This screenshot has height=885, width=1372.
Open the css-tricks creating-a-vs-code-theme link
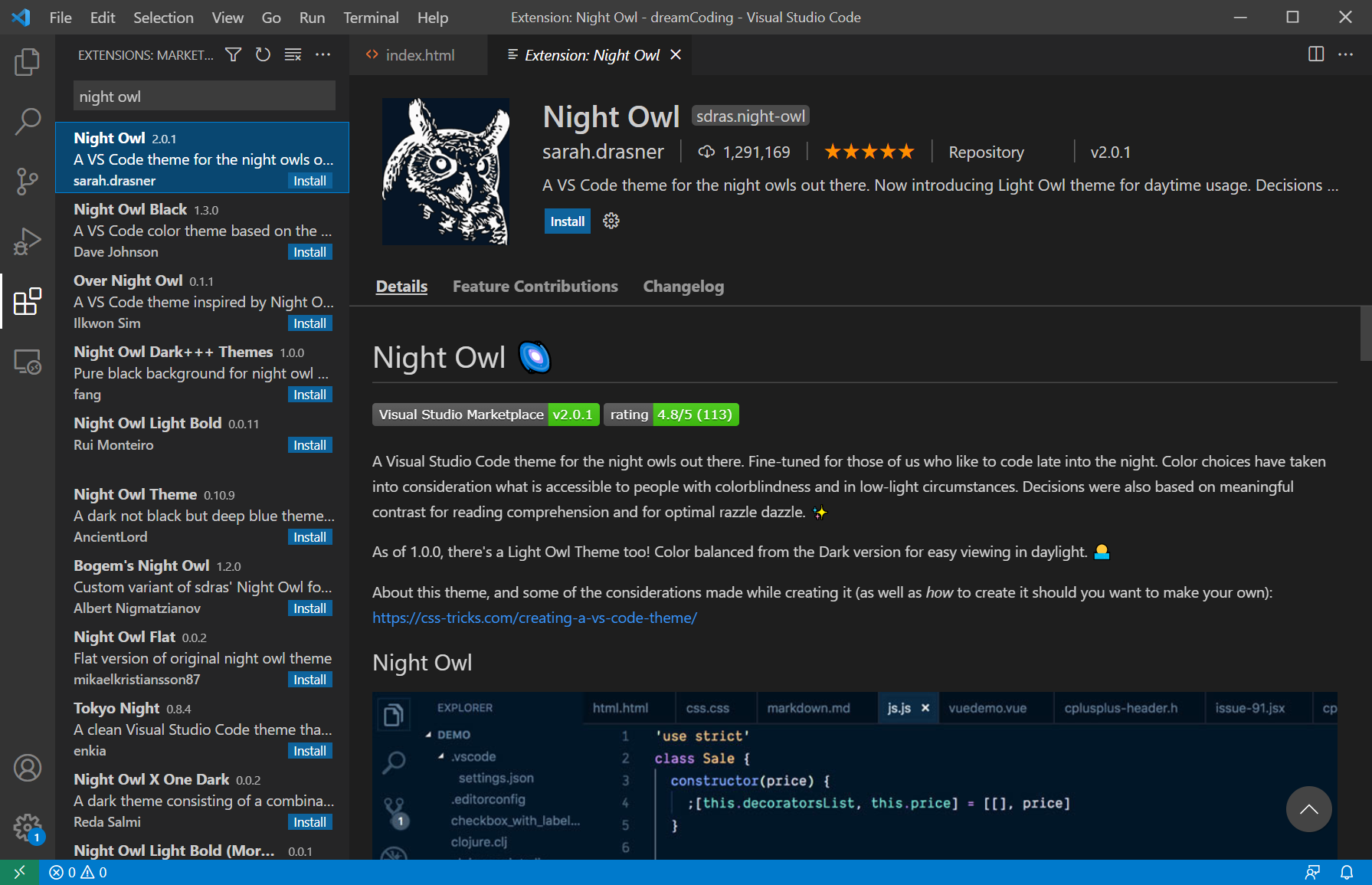535,618
